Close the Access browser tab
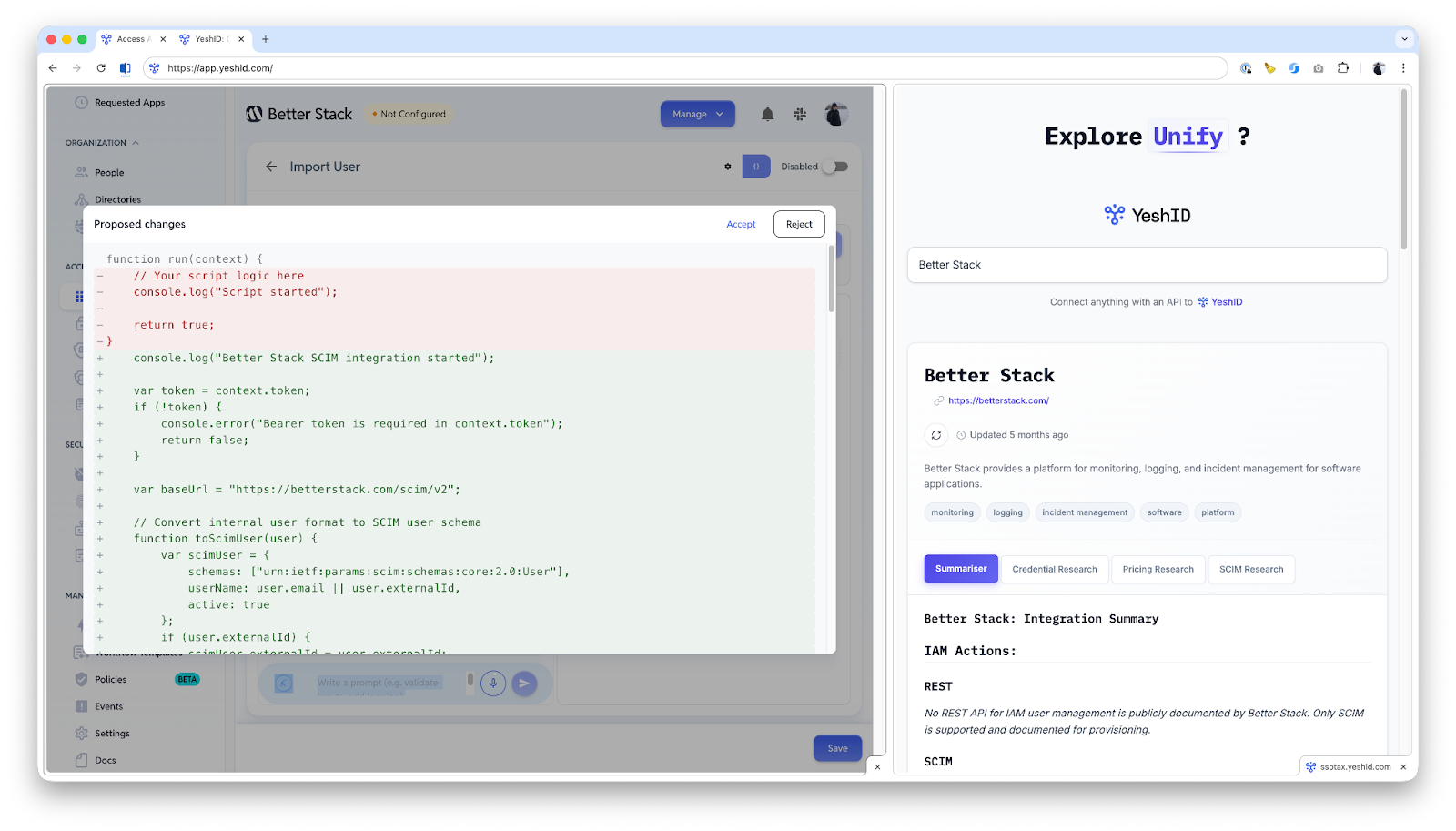Viewport: 1456px width, 831px height. tap(163, 39)
